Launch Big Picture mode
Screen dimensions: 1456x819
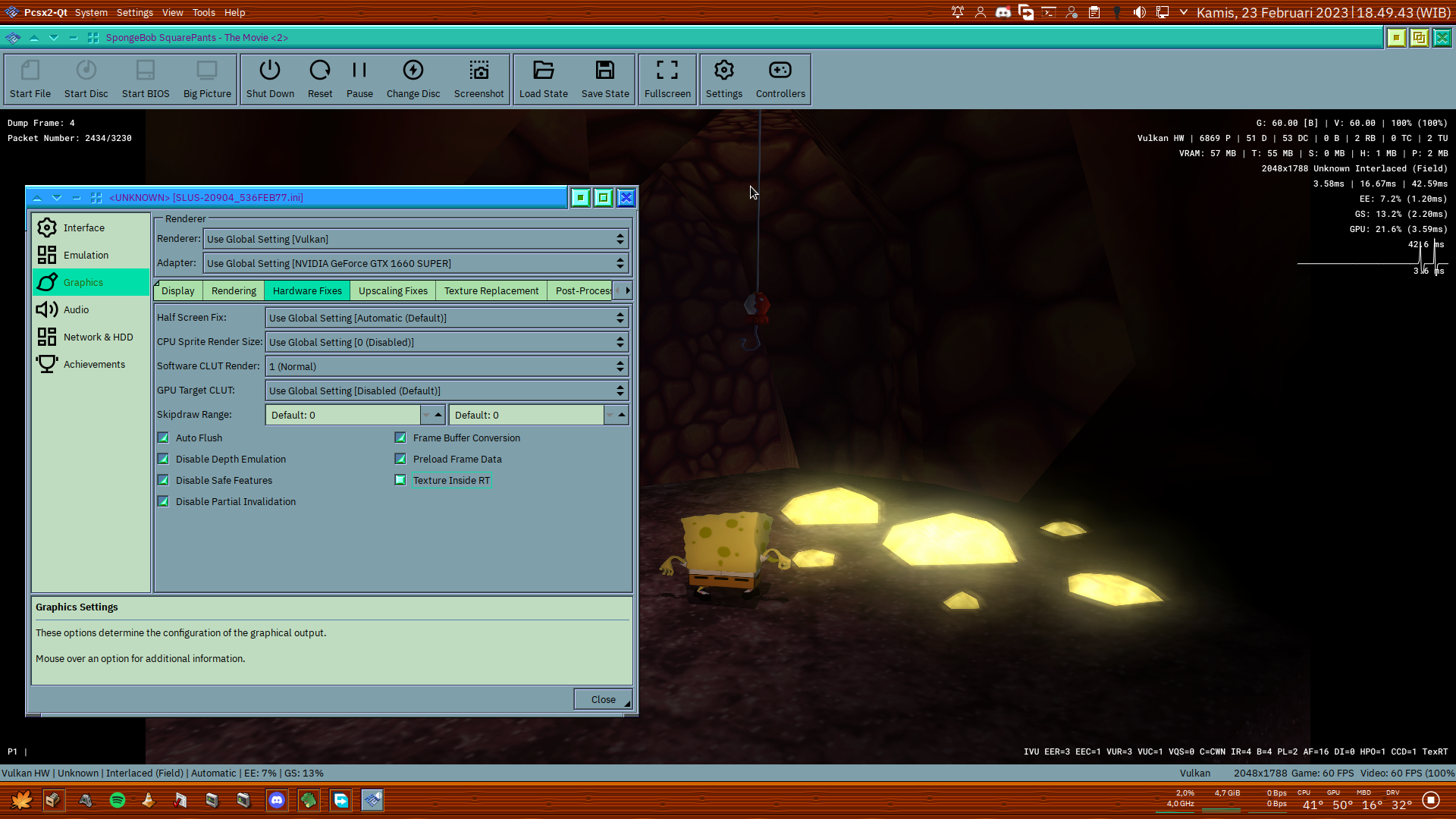(x=207, y=79)
